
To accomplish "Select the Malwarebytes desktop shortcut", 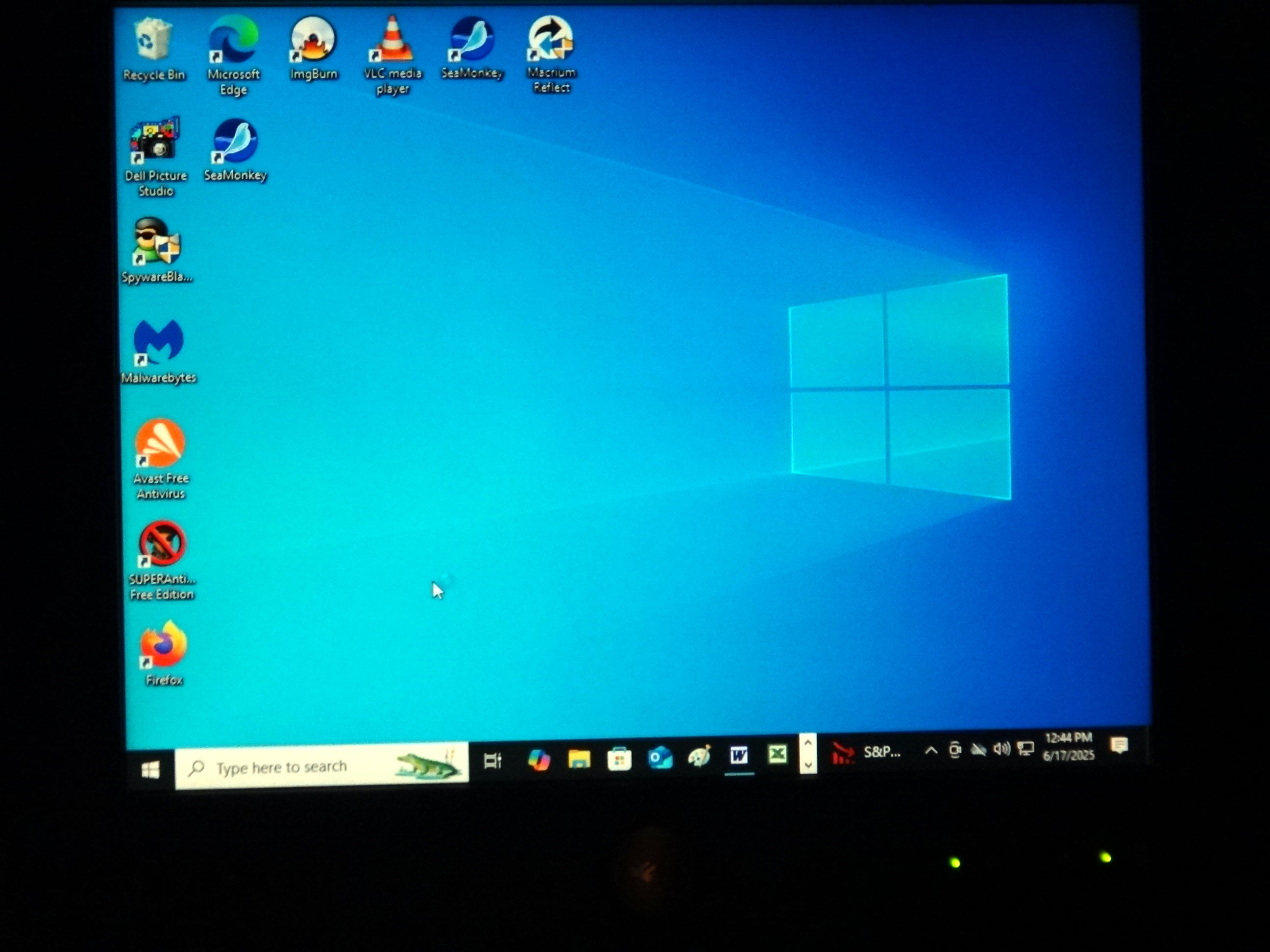I will coord(158,352).
